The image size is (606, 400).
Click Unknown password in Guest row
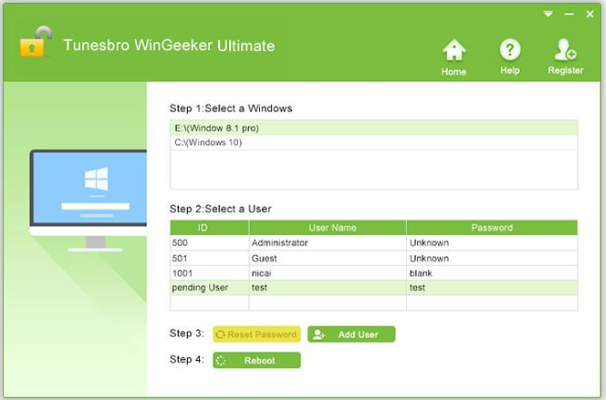point(492,258)
